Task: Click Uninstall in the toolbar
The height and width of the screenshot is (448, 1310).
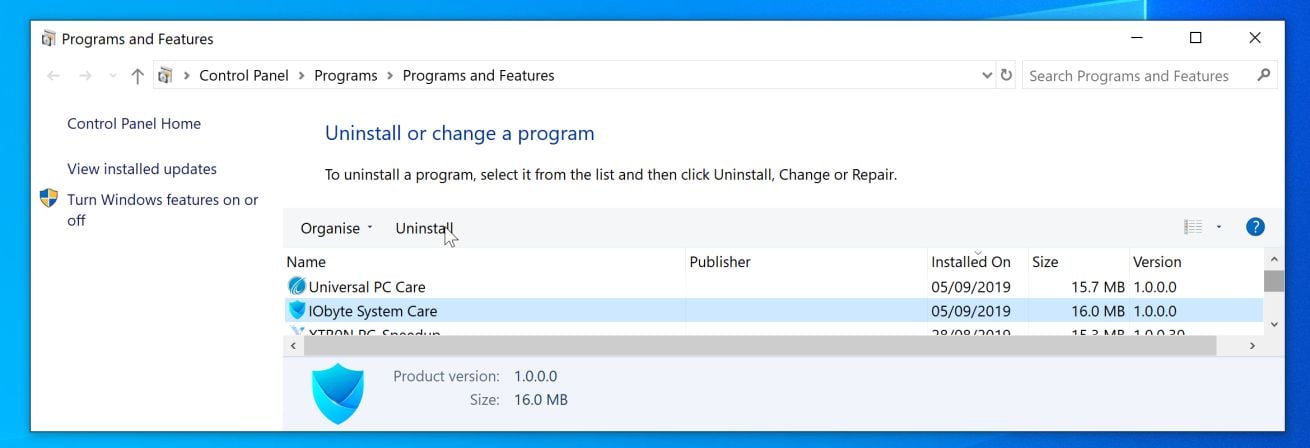Action: tap(424, 228)
